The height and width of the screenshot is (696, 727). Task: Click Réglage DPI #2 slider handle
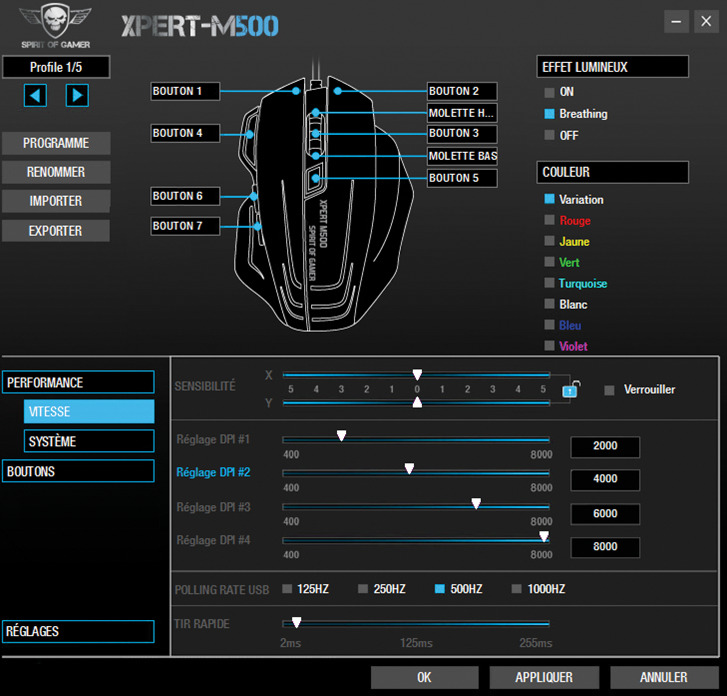409,469
